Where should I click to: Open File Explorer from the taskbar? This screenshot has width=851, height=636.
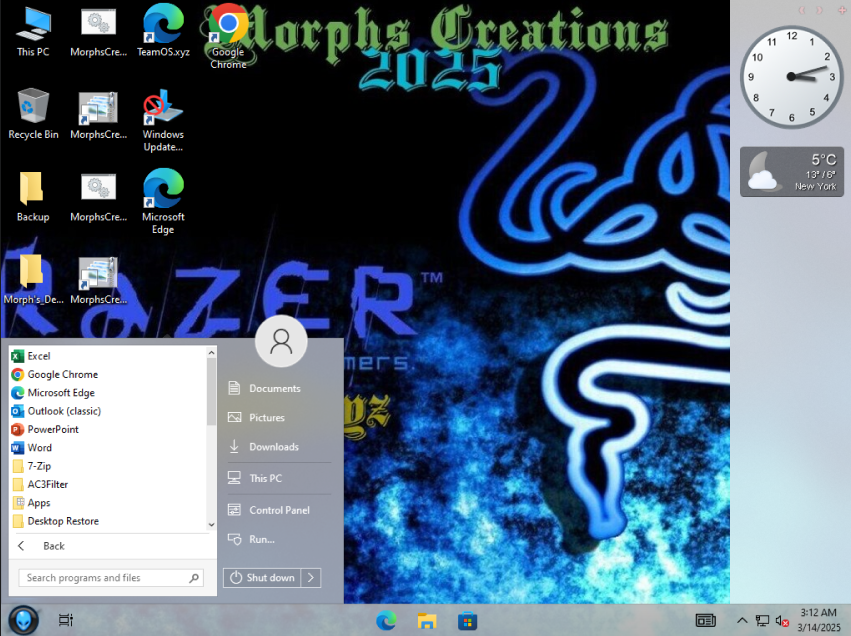[427, 620]
